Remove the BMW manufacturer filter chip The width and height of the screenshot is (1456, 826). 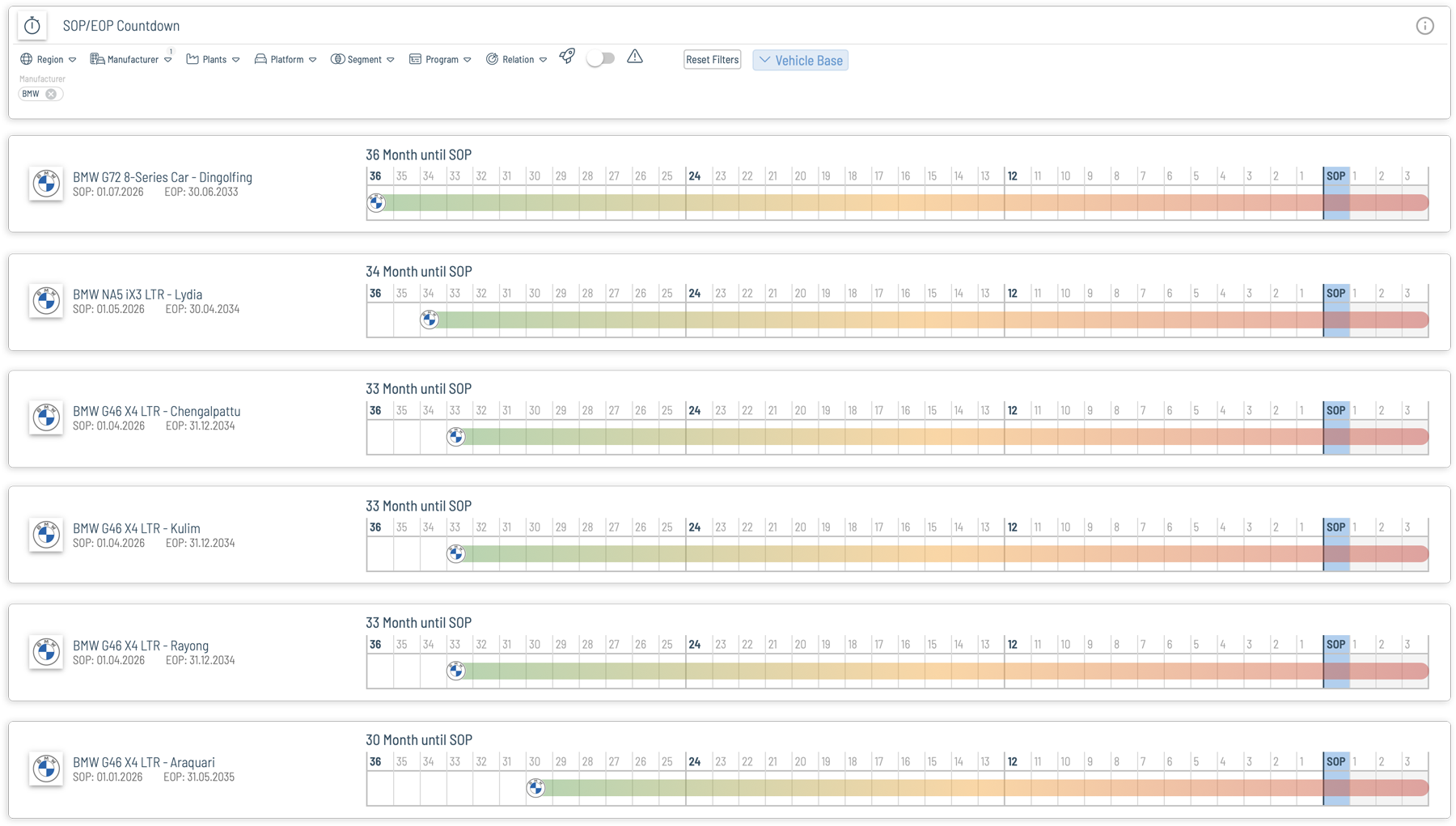tap(51, 94)
